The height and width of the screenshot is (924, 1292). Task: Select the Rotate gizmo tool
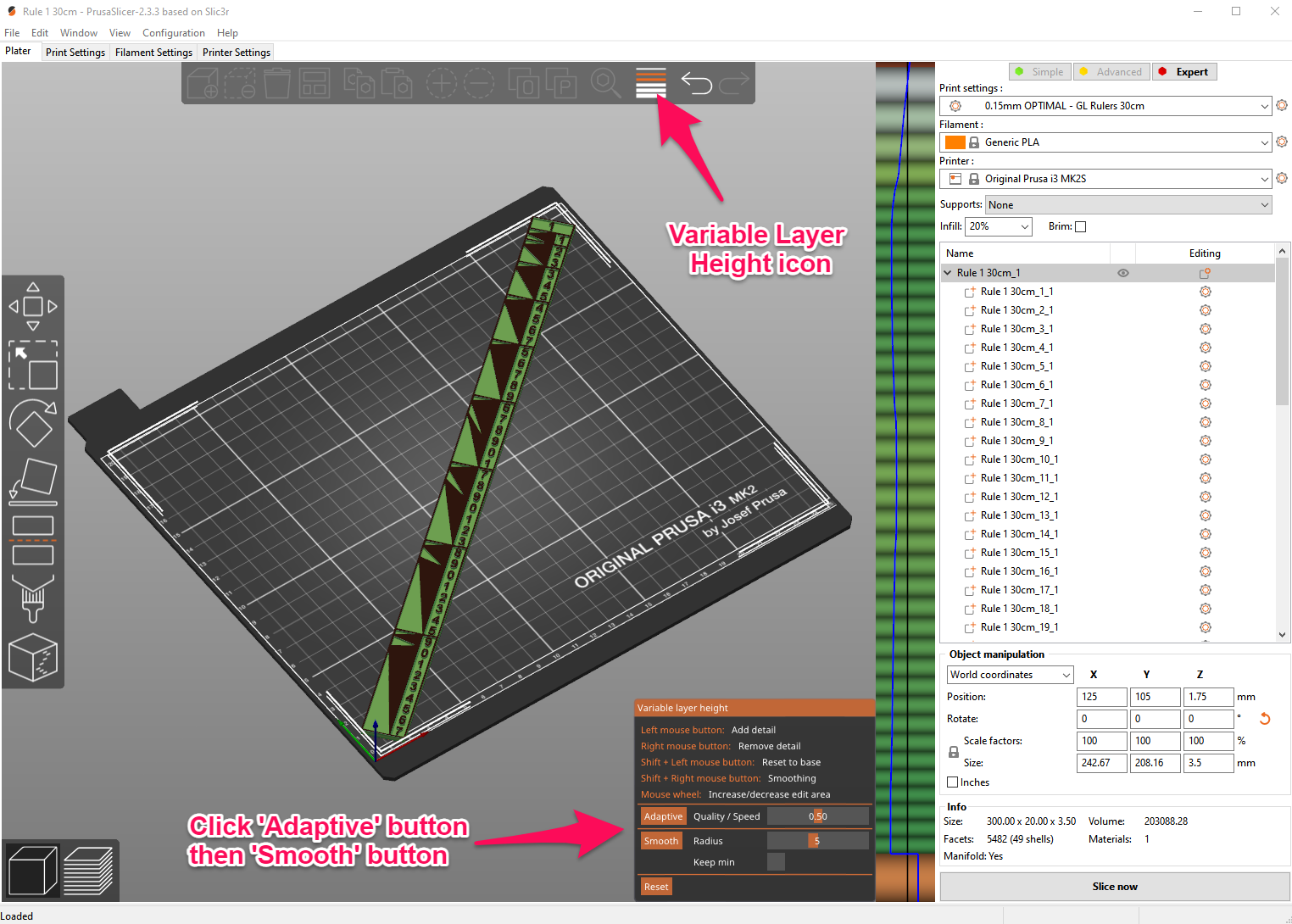33,423
